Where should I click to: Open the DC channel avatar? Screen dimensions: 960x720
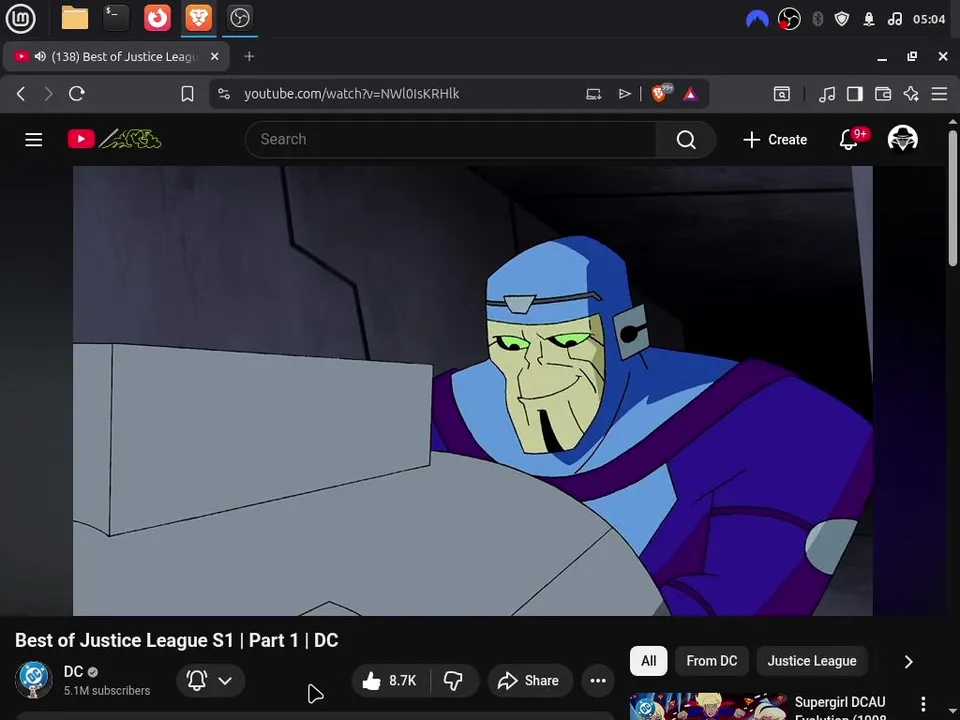[34, 680]
